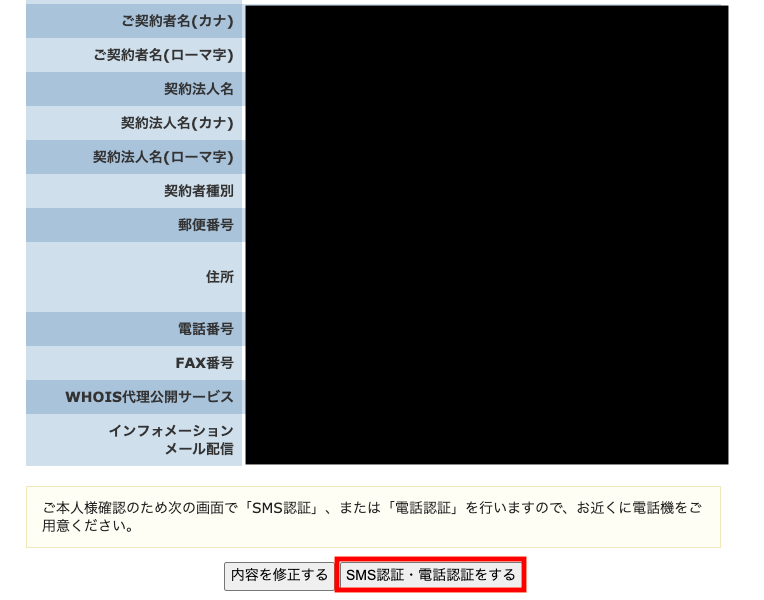The width and height of the screenshot is (764, 600).
Task: Click the redacted value beside 契約者種別
Action: point(486,191)
